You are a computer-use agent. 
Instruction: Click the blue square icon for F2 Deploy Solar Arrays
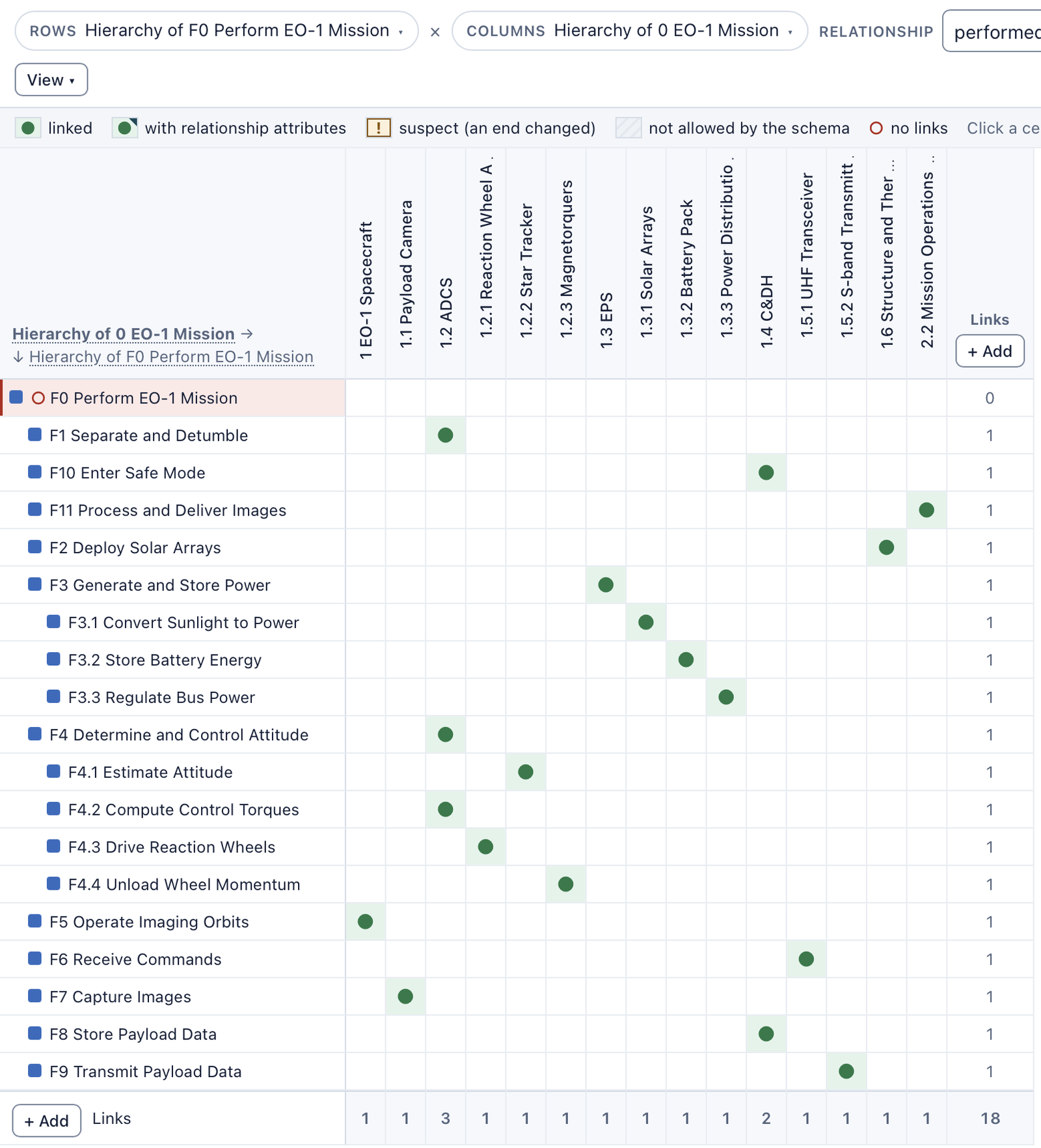pyautogui.click(x=35, y=547)
